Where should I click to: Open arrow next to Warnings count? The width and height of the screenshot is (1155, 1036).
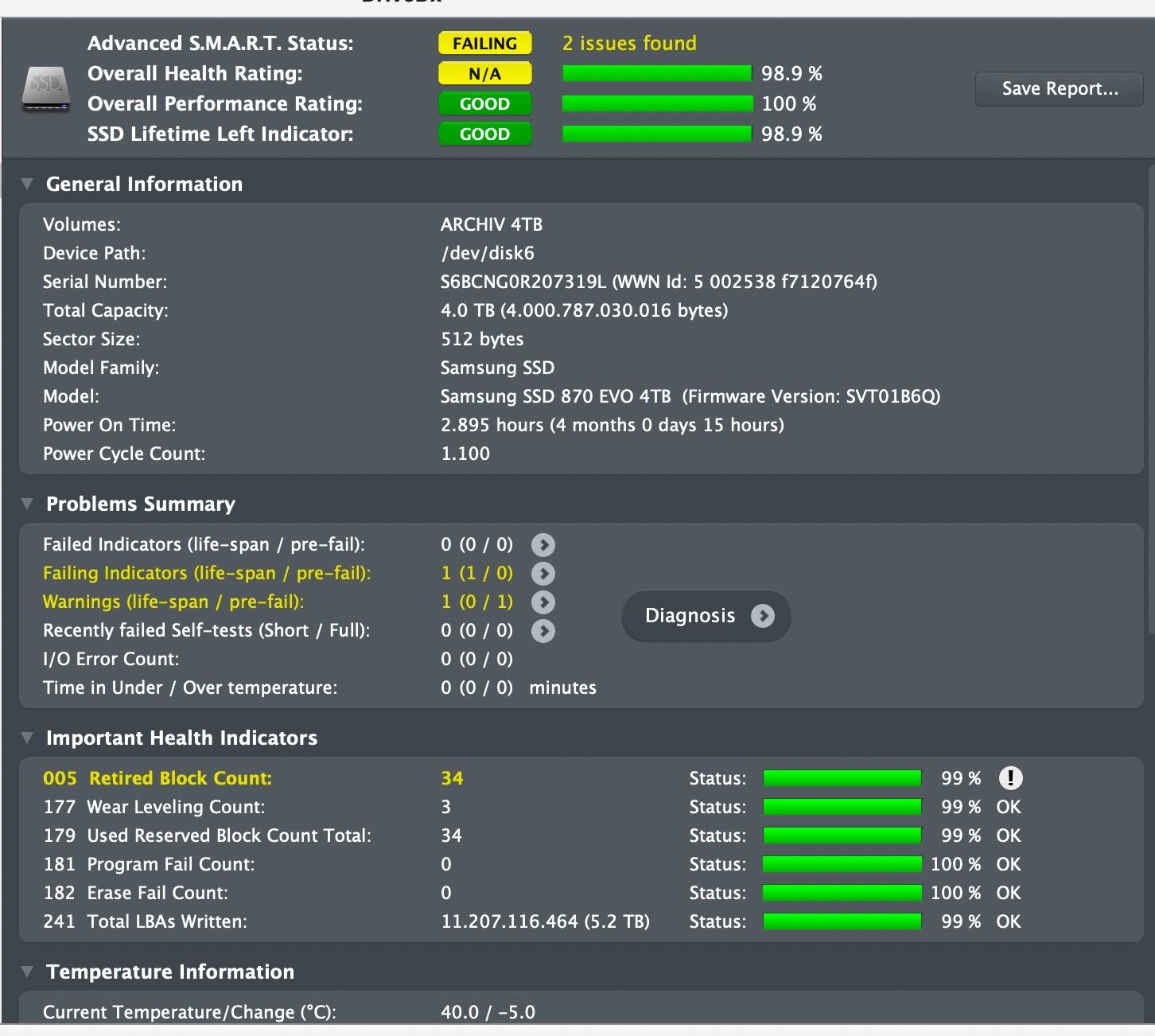pos(543,602)
